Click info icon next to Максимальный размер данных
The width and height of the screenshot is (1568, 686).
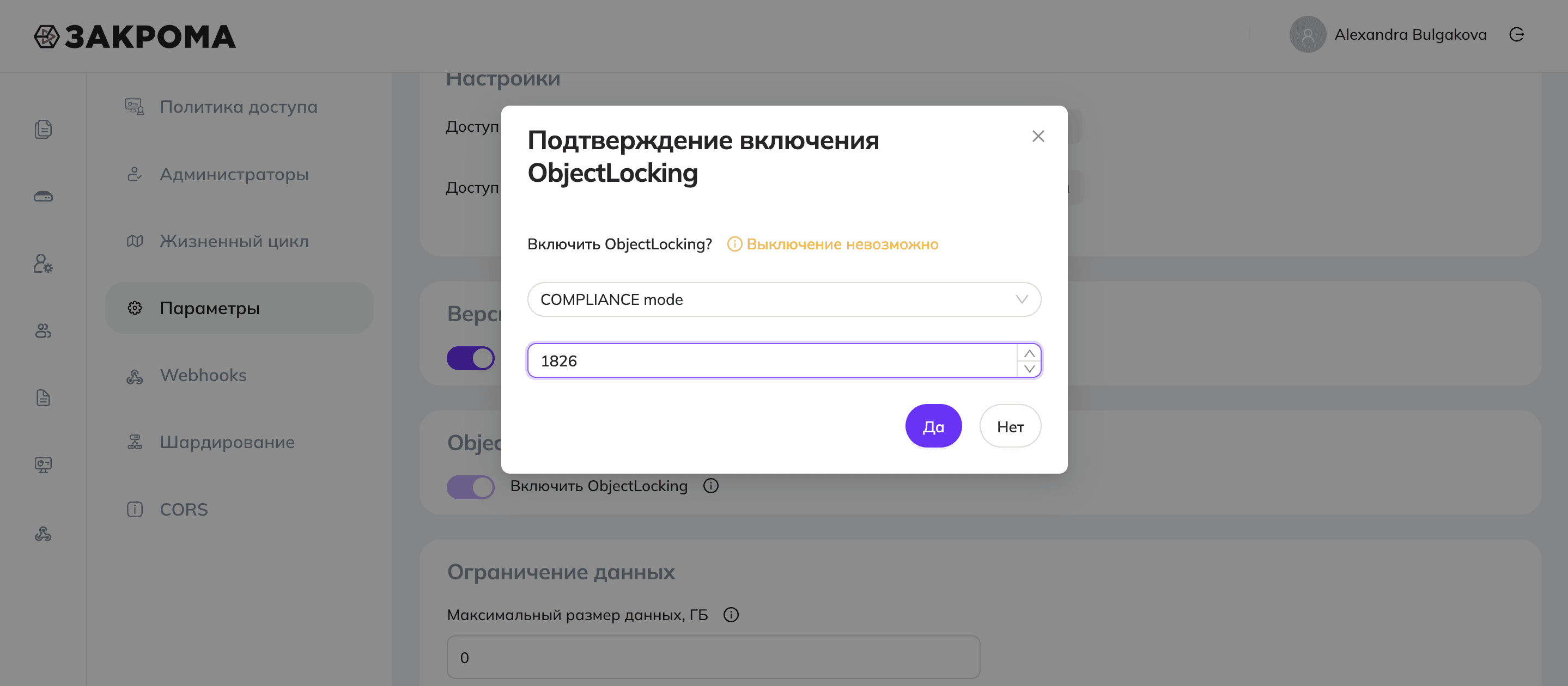coord(731,615)
